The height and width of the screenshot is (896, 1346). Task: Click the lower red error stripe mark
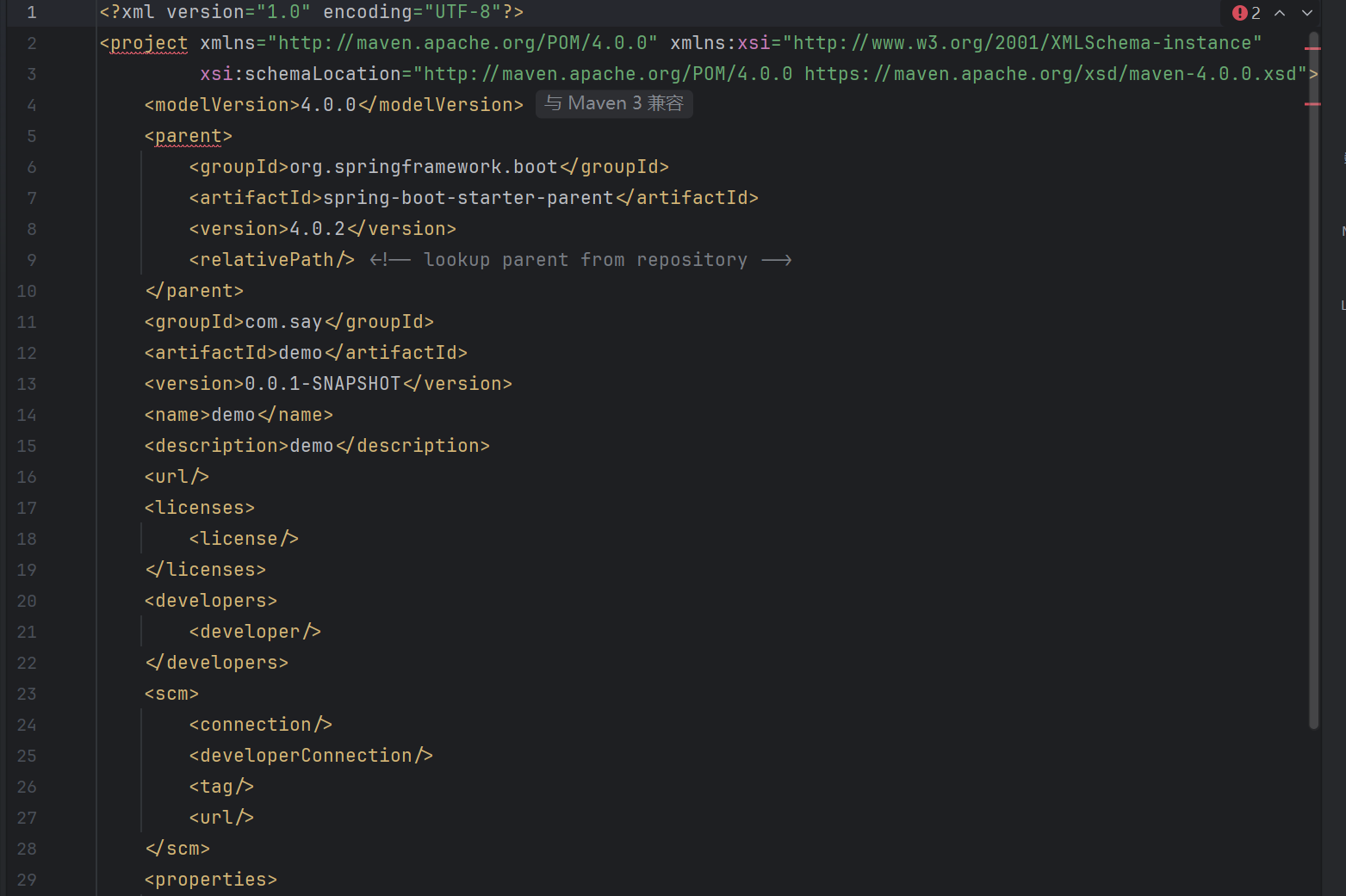click(1312, 104)
